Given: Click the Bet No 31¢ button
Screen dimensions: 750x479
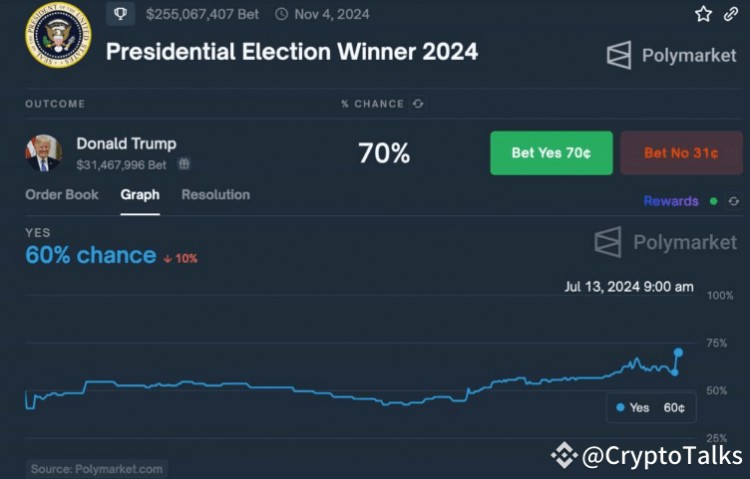Looking at the screenshot, I should tap(682, 153).
